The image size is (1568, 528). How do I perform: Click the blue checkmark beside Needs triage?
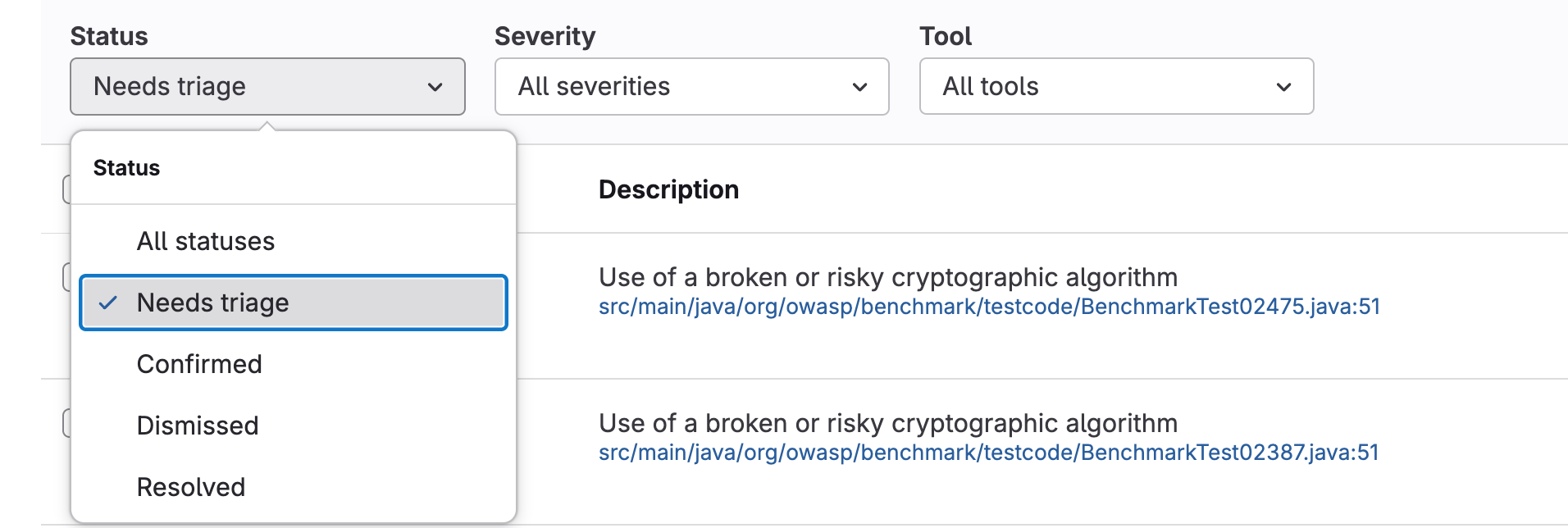(x=107, y=303)
